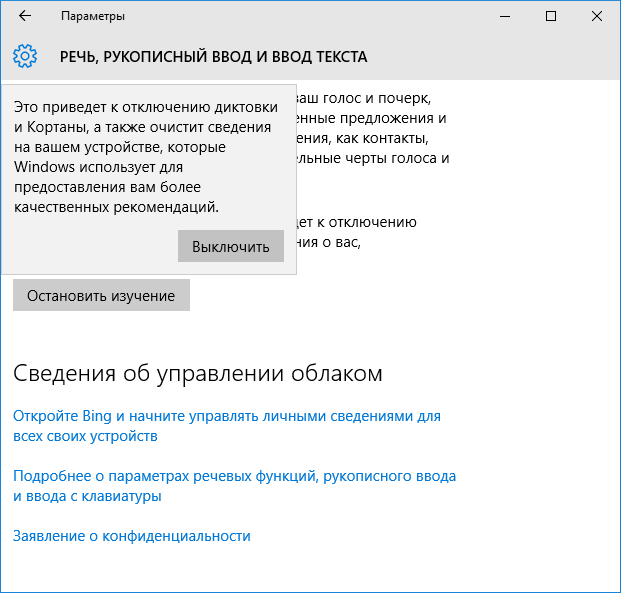Maximize the Параметры window
The width and height of the screenshot is (621, 593).
coord(551,16)
